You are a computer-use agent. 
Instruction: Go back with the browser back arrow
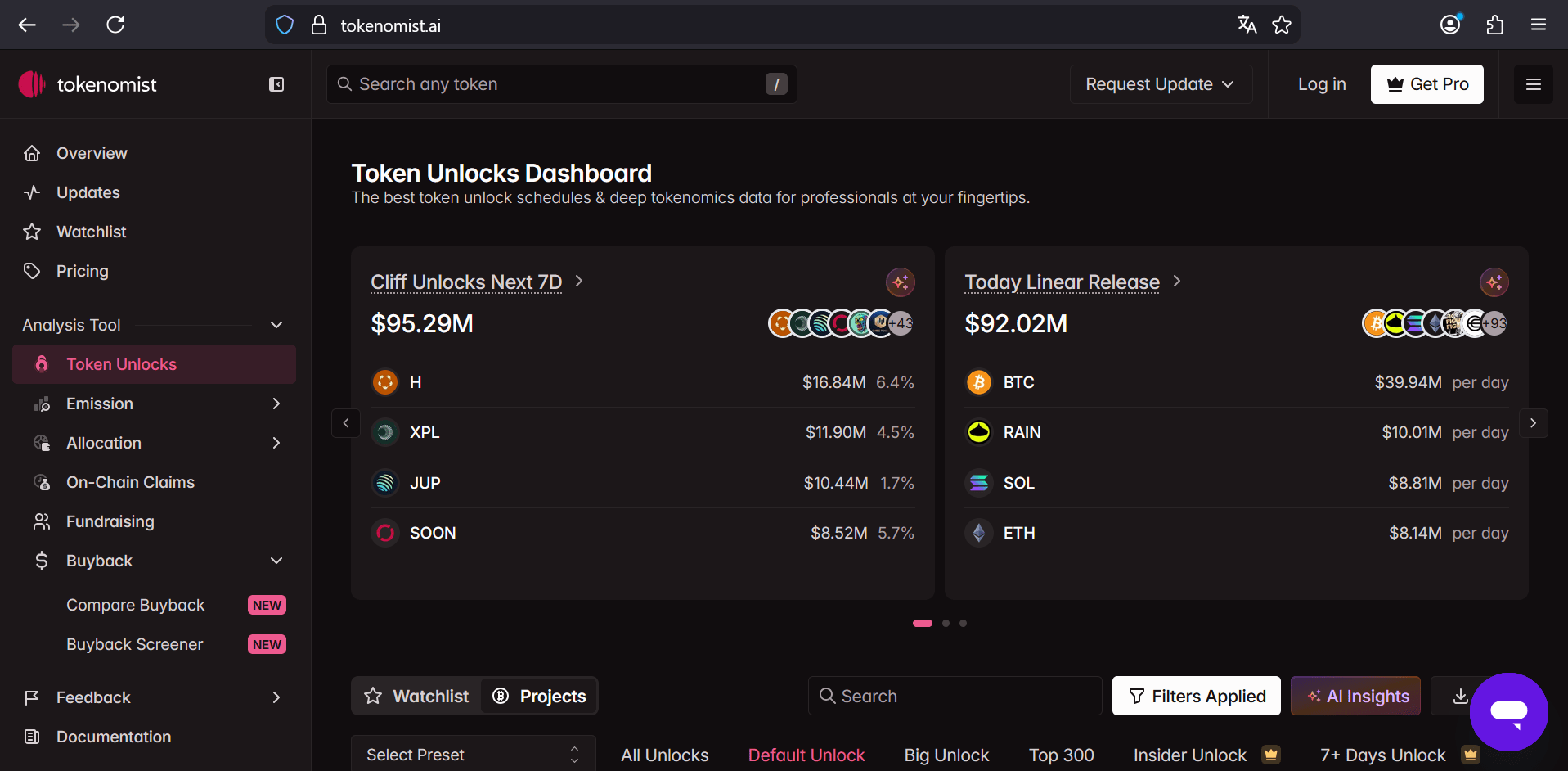27,25
